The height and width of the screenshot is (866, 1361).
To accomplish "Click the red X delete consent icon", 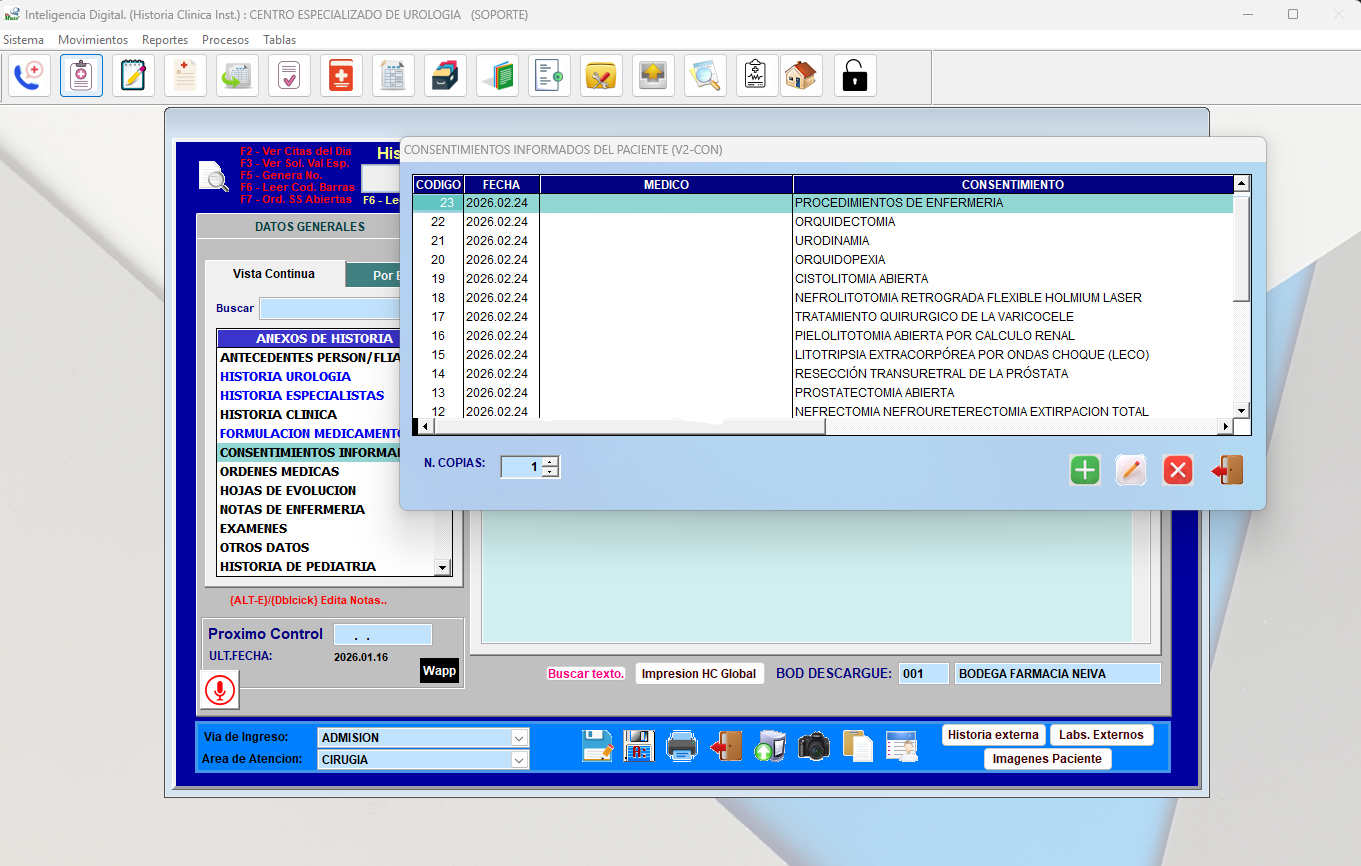I will pos(1178,470).
